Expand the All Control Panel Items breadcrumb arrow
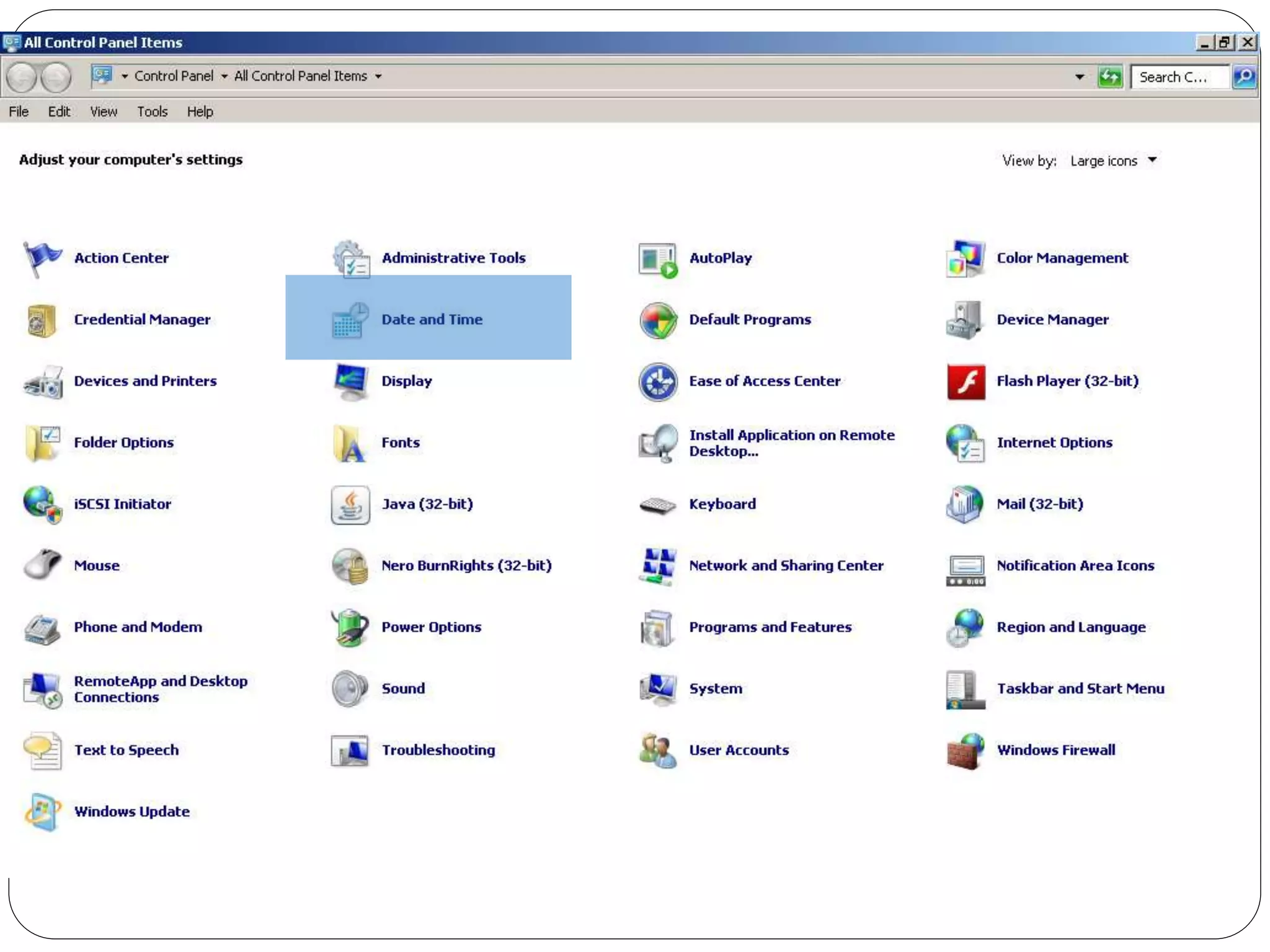The width and height of the screenshot is (1270, 952). (378, 76)
